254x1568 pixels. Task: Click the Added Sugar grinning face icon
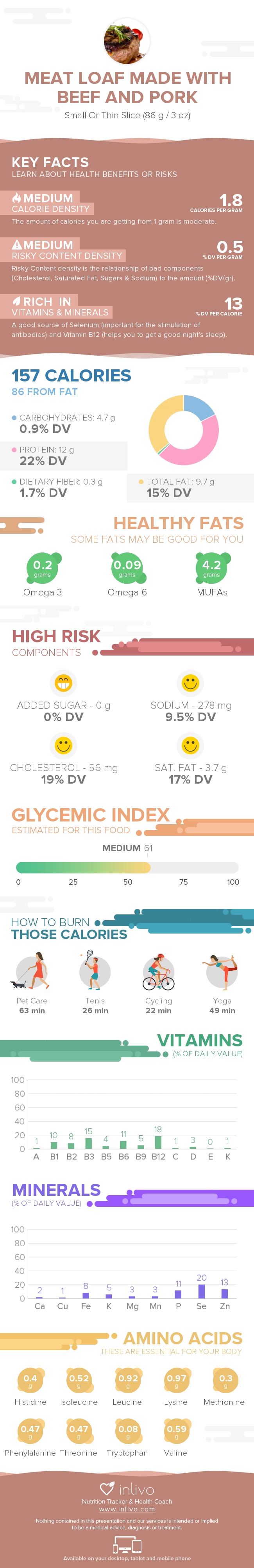coord(63,683)
